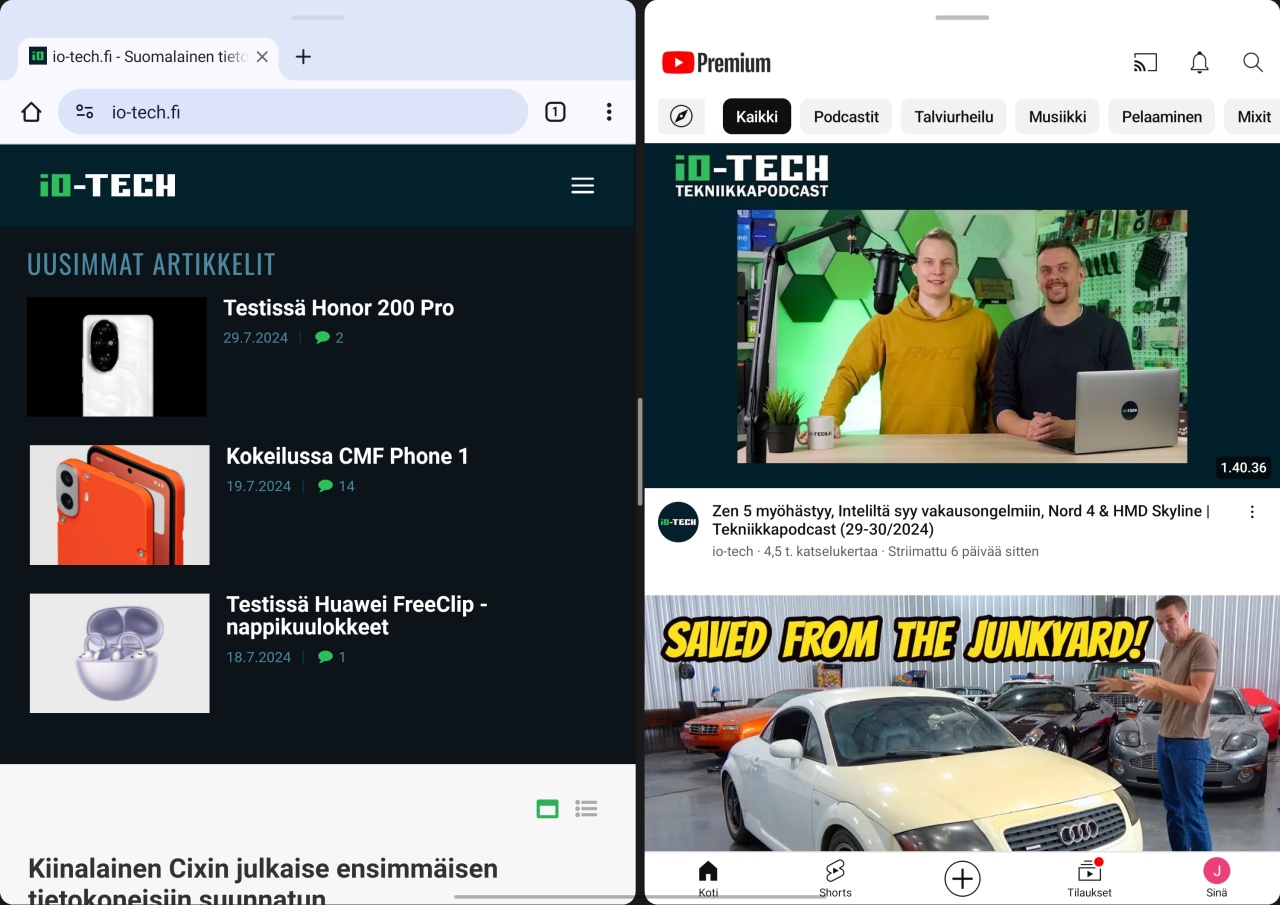This screenshot has height=905, width=1280.
Task: Open Huawei FreeClip earbuds thumbnail
Action: (120, 653)
